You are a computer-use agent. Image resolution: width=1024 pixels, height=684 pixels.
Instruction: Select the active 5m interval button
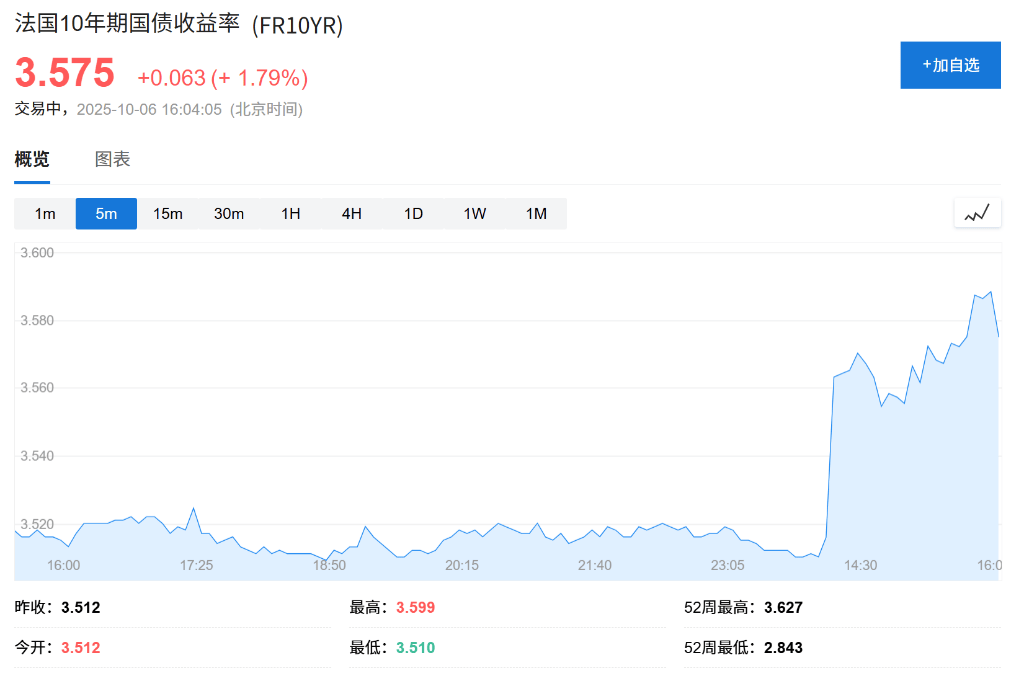coord(106,213)
